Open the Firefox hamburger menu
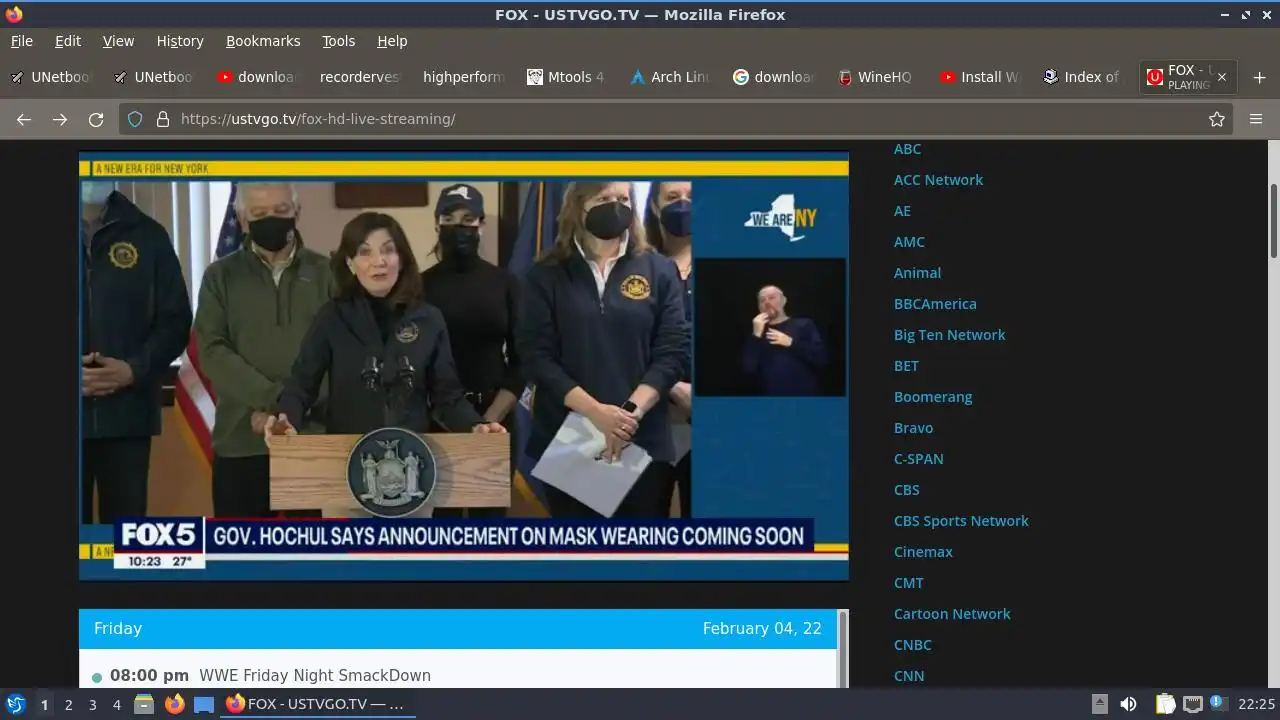Viewport: 1280px width, 720px height. [1256, 119]
